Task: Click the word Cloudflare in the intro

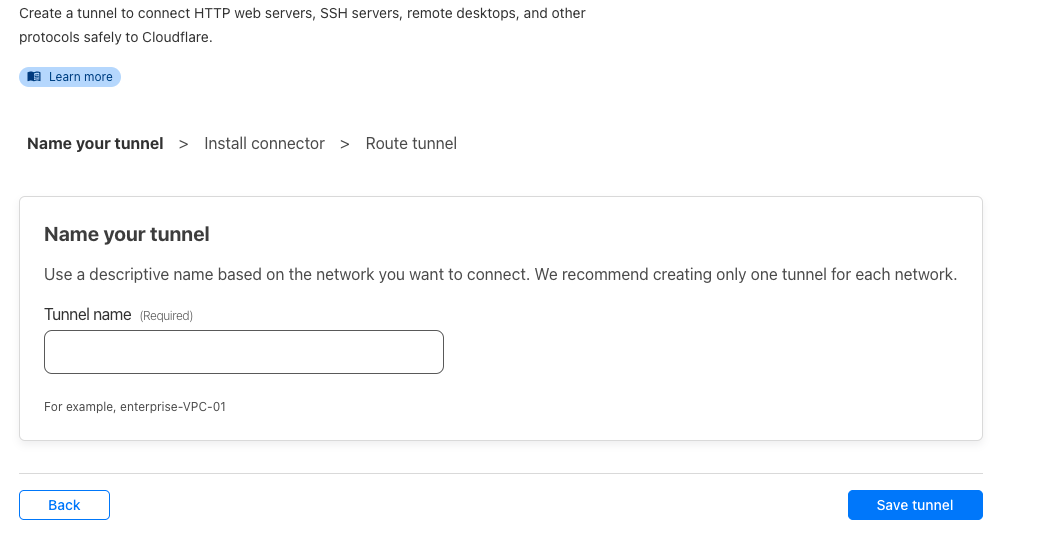Action: 175,38
